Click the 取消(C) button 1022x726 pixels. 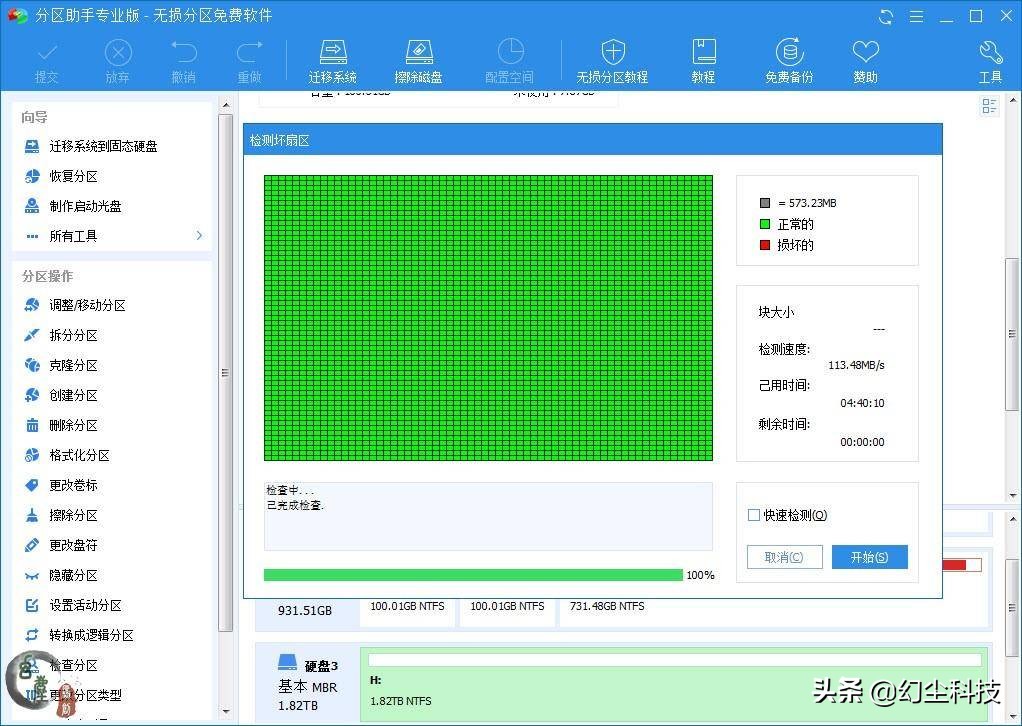tap(784, 556)
